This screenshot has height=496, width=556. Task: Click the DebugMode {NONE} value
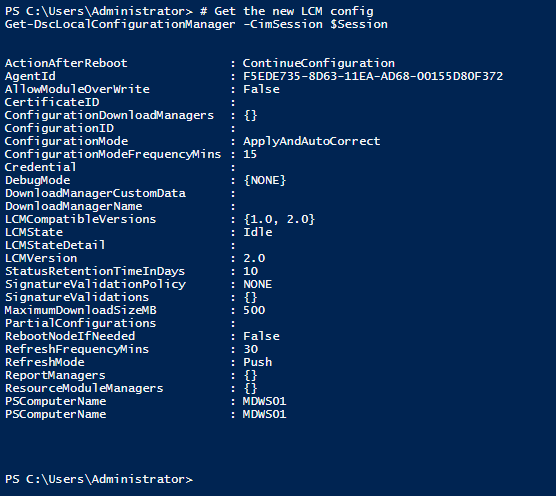point(265,180)
